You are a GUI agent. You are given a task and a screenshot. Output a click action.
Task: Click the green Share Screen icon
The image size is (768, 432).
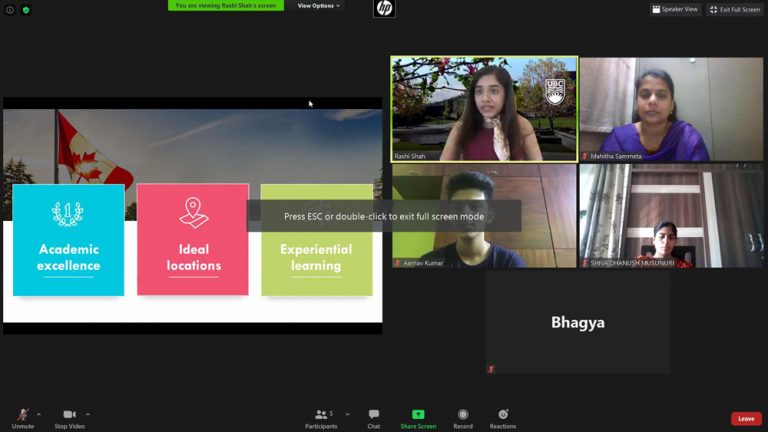[x=418, y=415]
